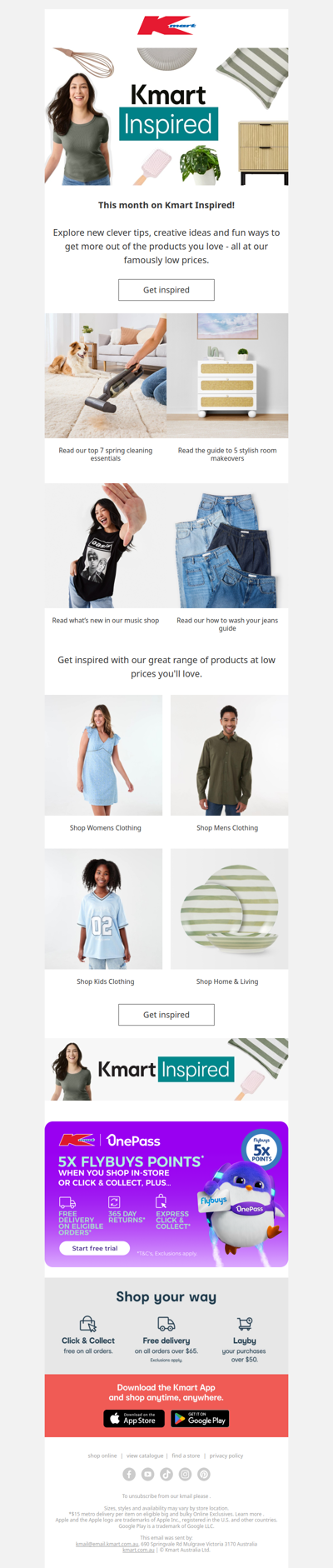Click the find a store link
This screenshot has height=1568, width=333.
click(186, 1456)
